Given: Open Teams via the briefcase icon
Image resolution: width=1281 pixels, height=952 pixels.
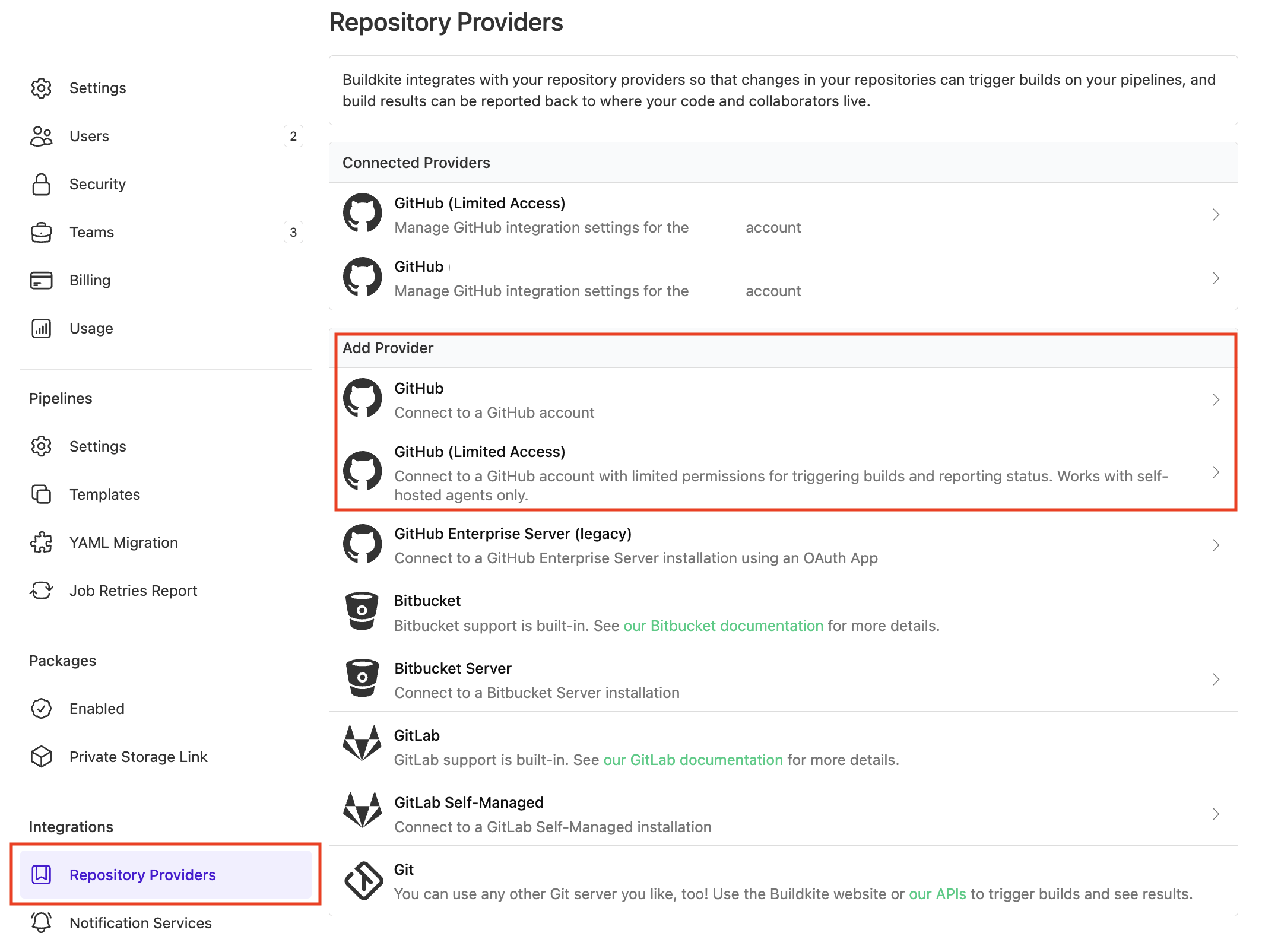Looking at the screenshot, I should (x=41, y=232).
